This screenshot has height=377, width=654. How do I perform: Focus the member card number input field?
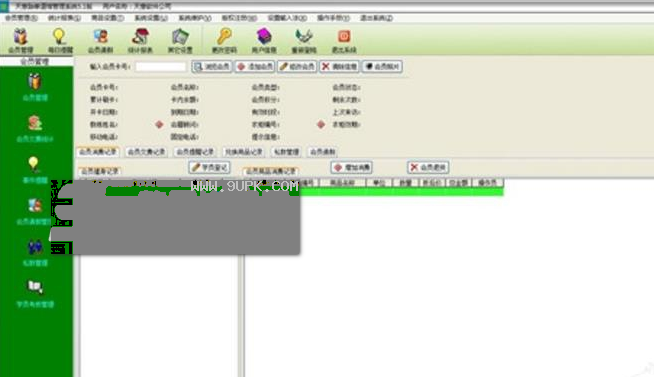pyautogui.click(x=161, y=67)
